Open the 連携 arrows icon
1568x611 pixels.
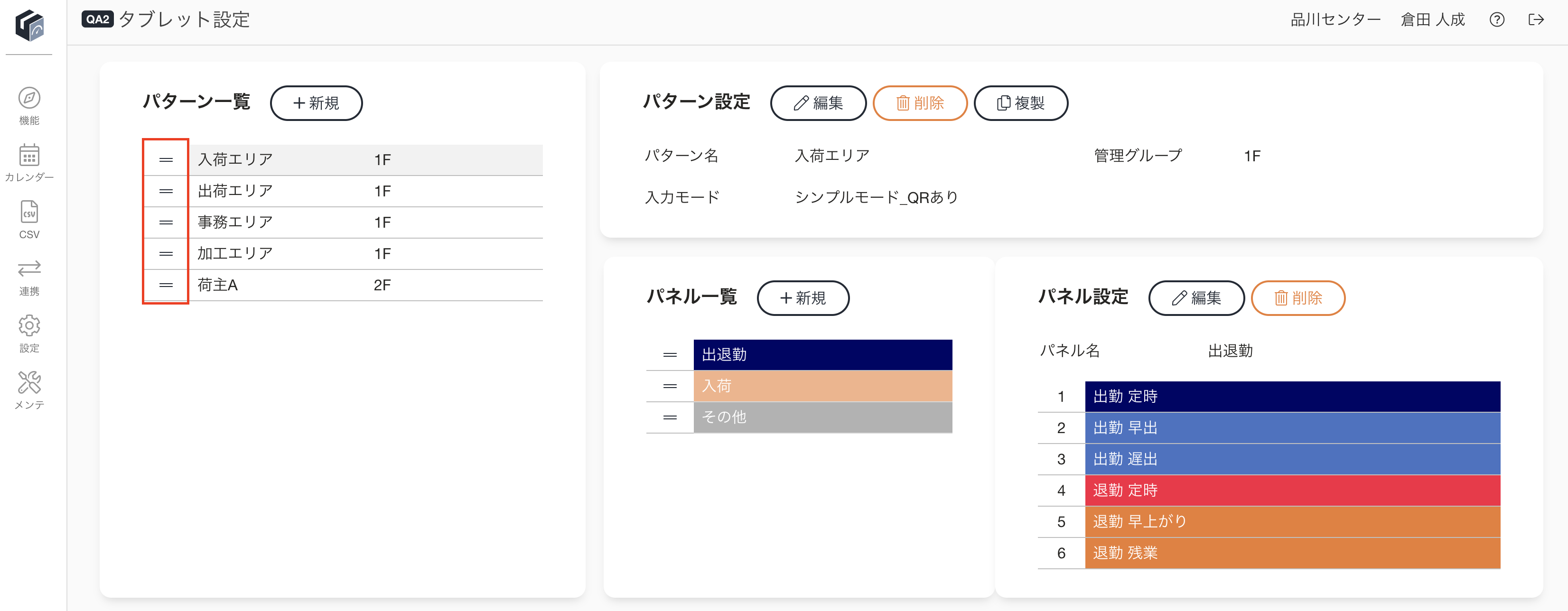29,268
